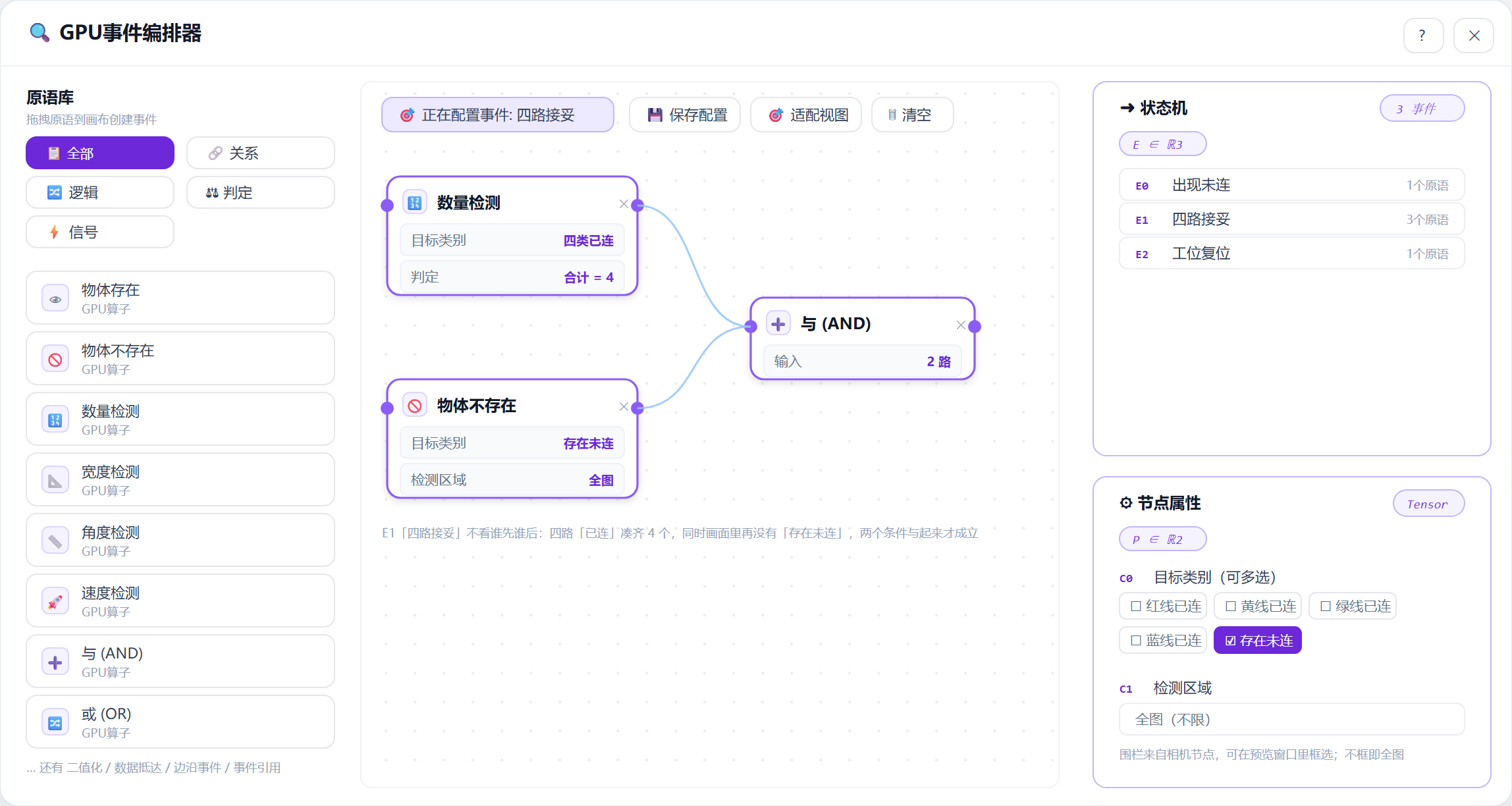
Task: Click the 目标类别 四类已连 row in 数量检测 node
Action: click(512, 240)
